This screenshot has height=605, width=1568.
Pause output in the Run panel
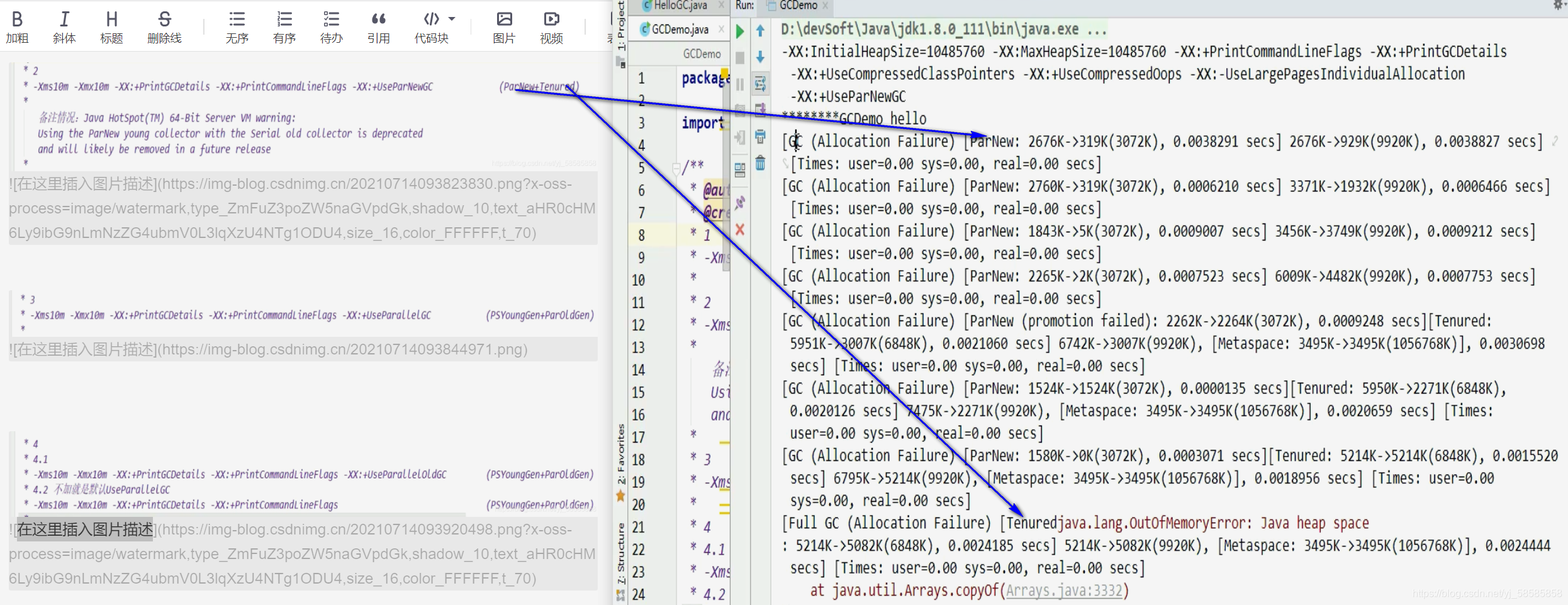[740, 84]
